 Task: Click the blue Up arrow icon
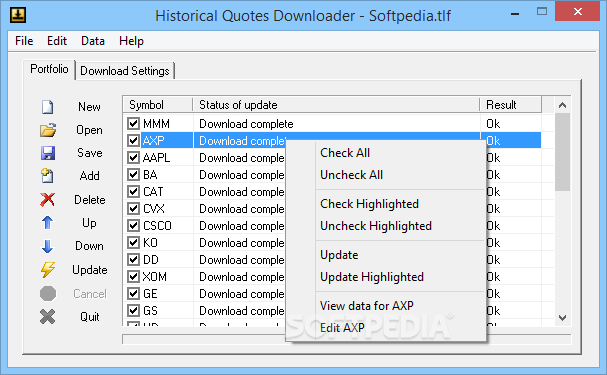click(47, 223)
